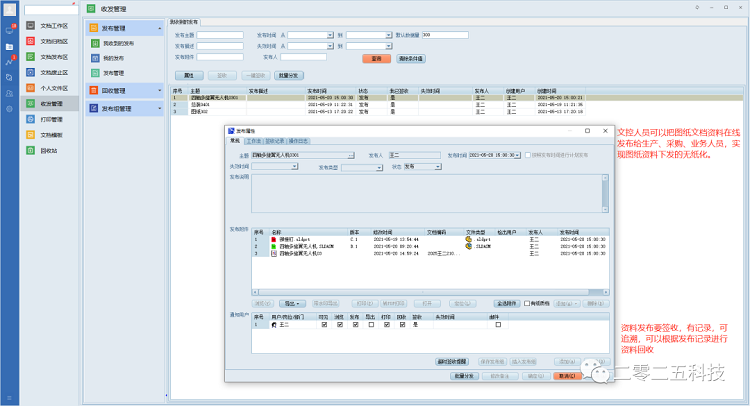Click the hamburger icon at sidebar bottom

click(10, 398)
